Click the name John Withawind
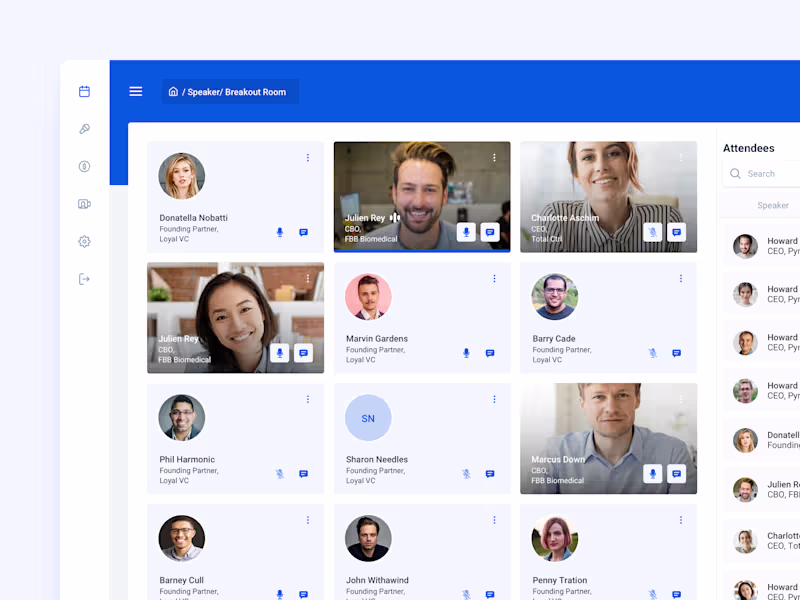 (377, 580)
